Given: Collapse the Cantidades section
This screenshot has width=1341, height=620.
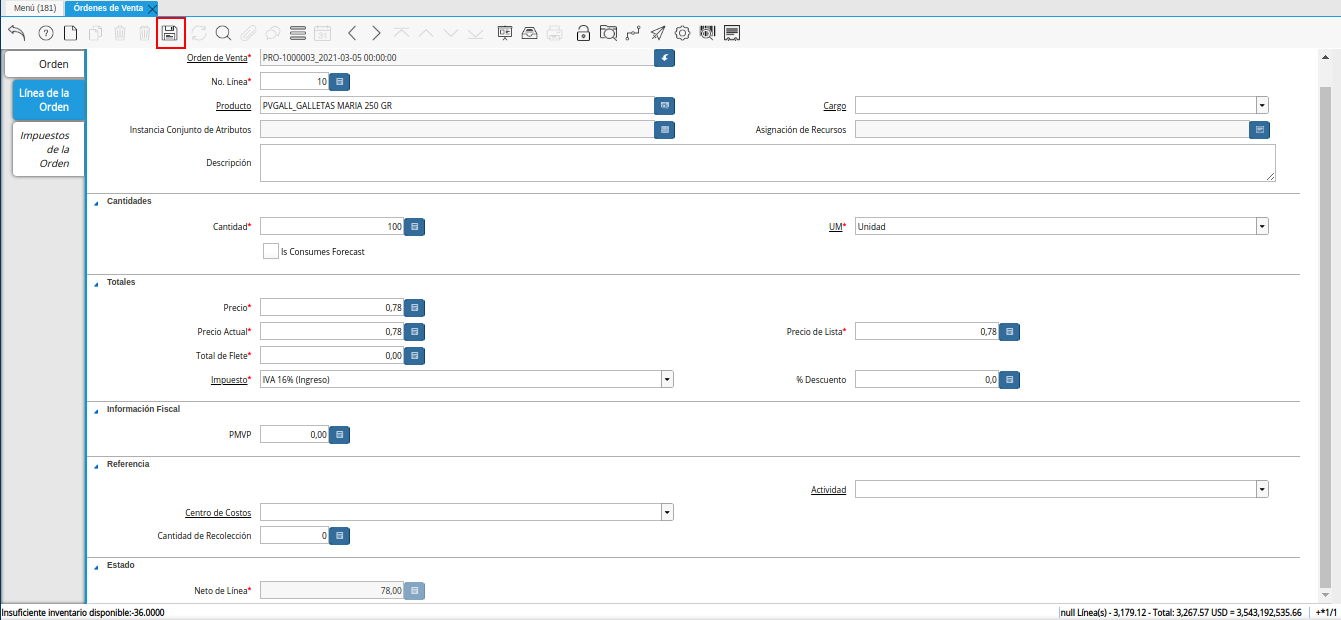Looking at the screenshot, I should coord(97,202).
